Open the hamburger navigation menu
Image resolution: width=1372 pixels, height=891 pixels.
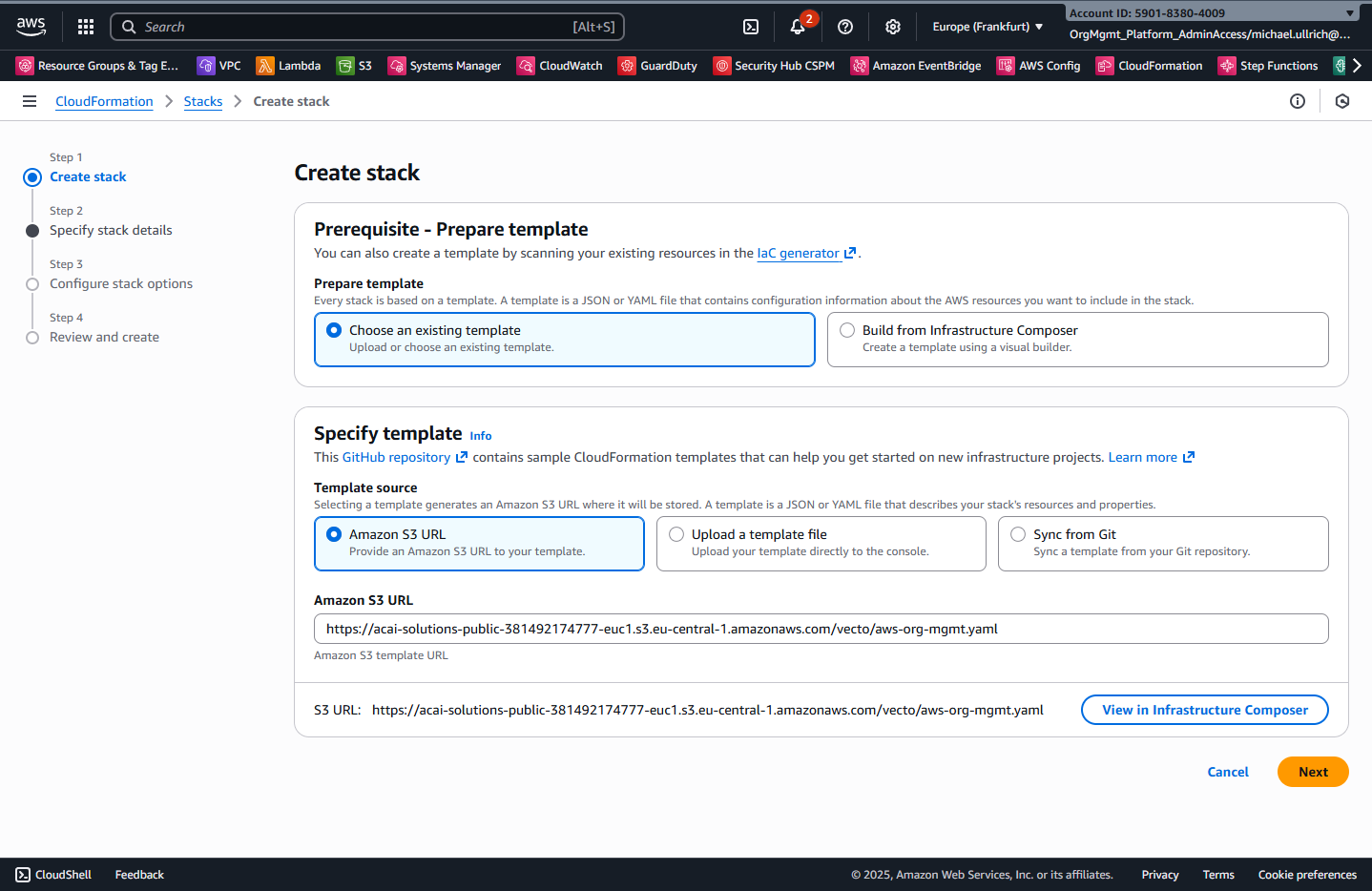pos(29,100)
